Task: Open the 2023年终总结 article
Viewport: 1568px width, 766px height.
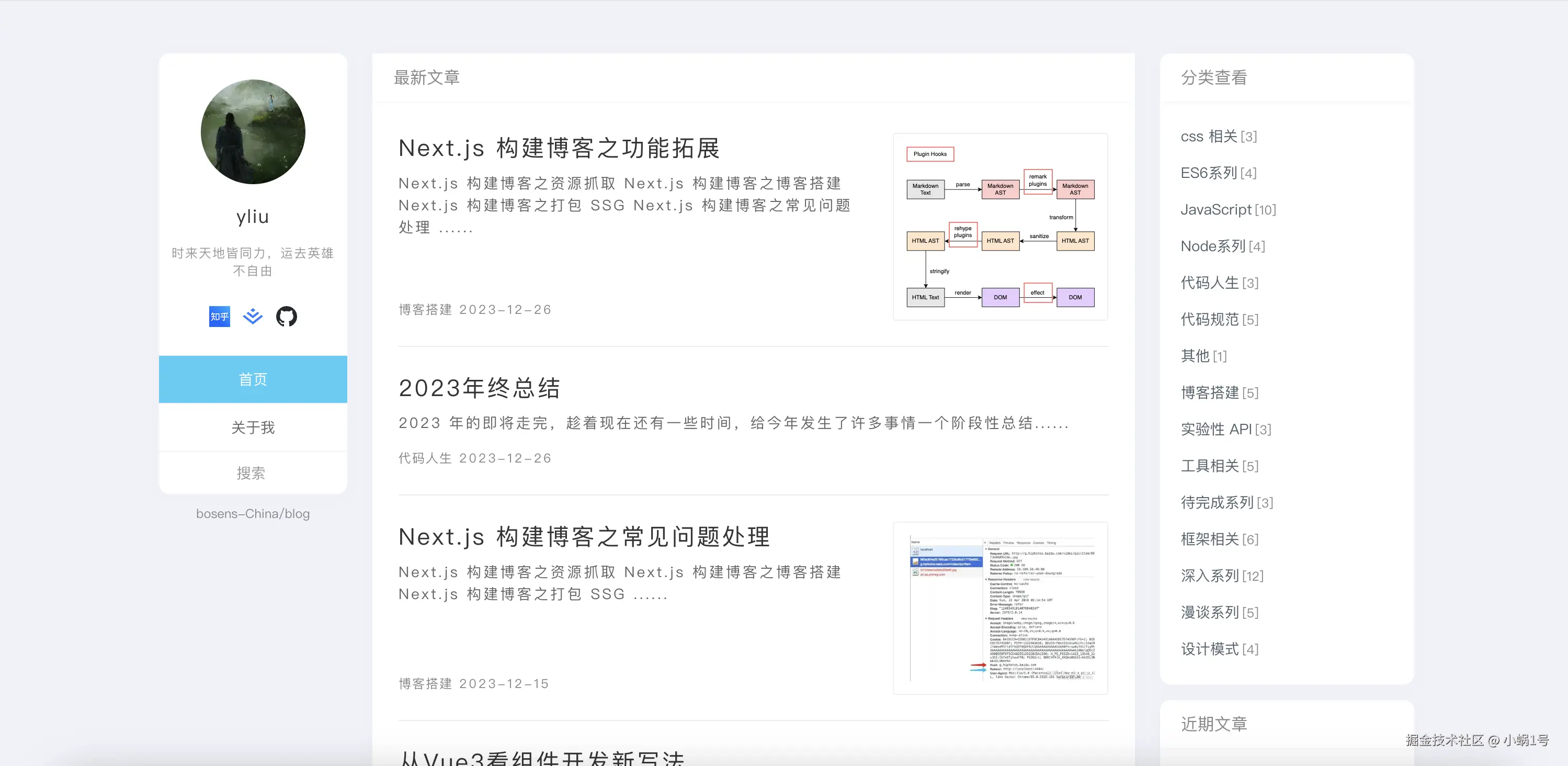Action: coord(479,388)
